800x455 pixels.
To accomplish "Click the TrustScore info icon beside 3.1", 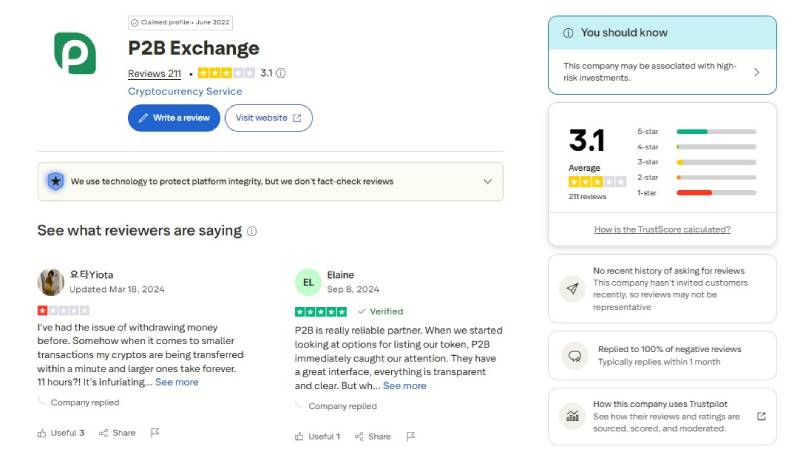I will pyautogui.click(x=281, y=73).
